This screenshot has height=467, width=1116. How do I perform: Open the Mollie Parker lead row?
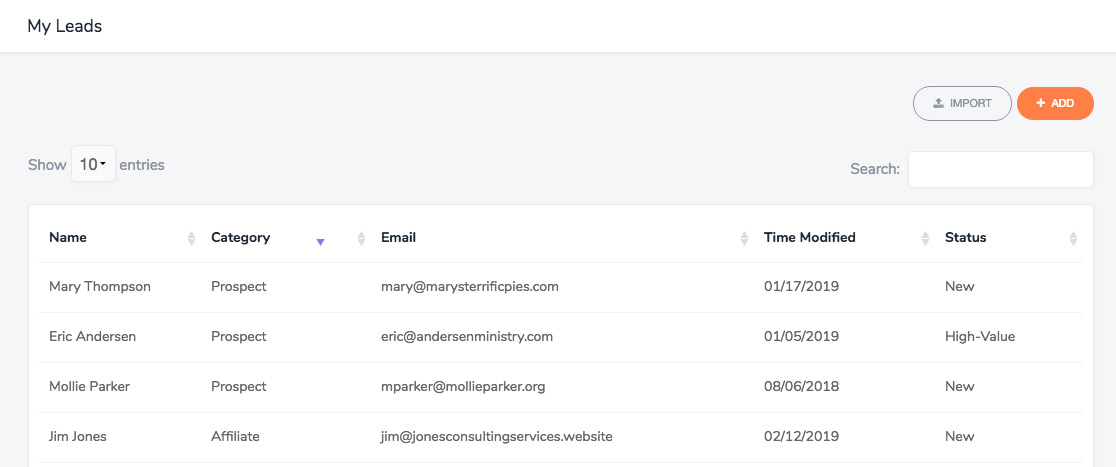click(562, 387)
